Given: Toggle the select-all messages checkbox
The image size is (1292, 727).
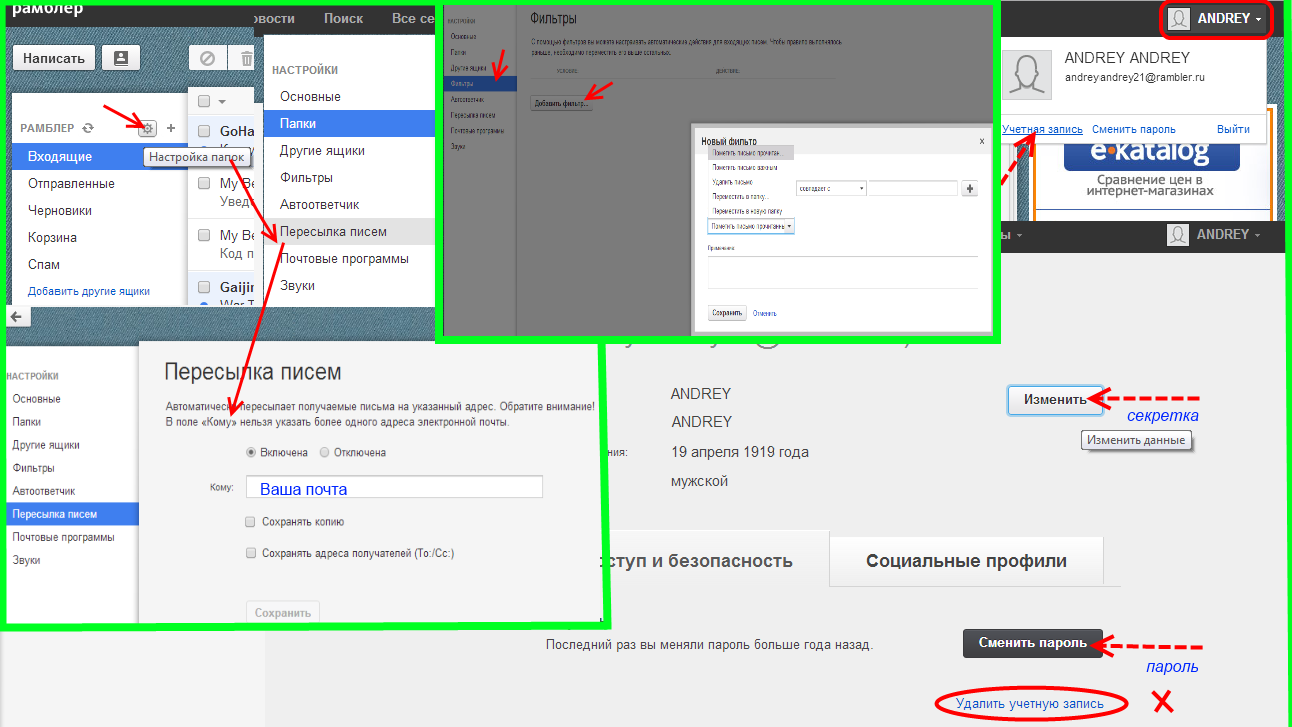Looking at the screenshot, I should coord(204,101).
